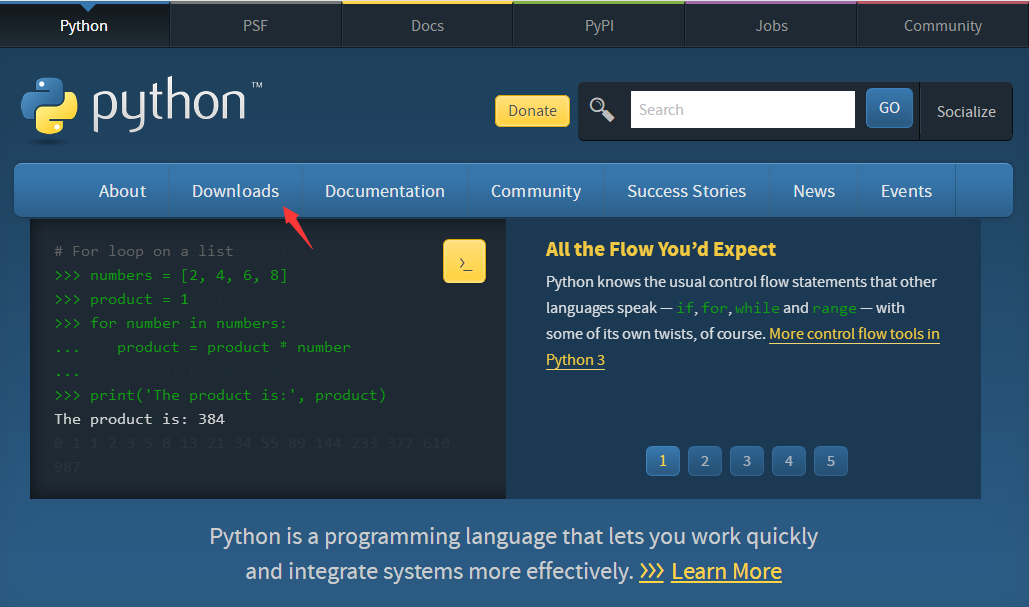Open the Jobs top tab
Image resolution: width=1029 pixels, height=607 pixels.
tap(771, 26)
